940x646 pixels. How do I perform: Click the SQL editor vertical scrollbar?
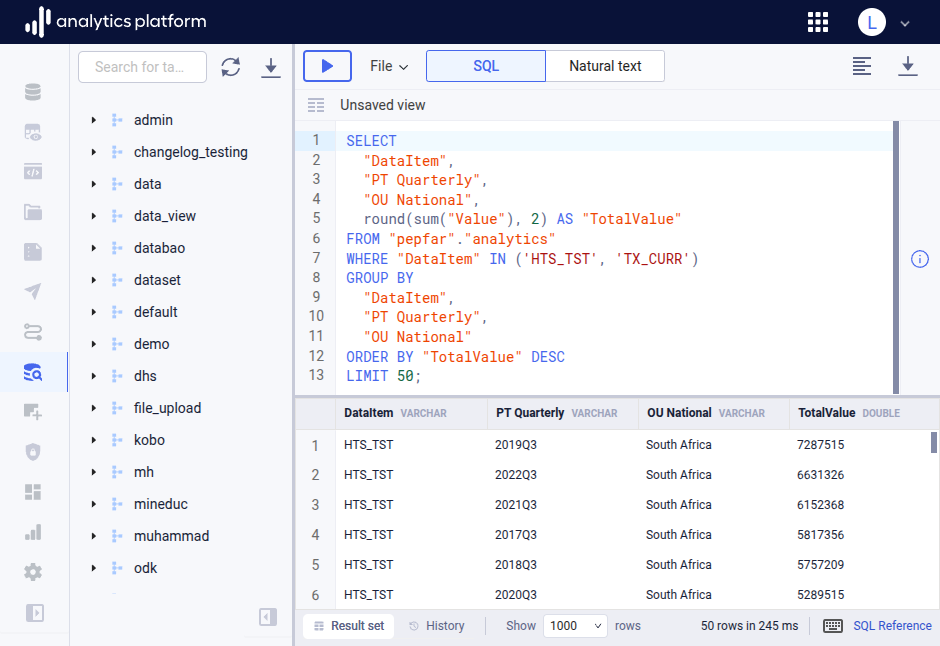(896, 257)
